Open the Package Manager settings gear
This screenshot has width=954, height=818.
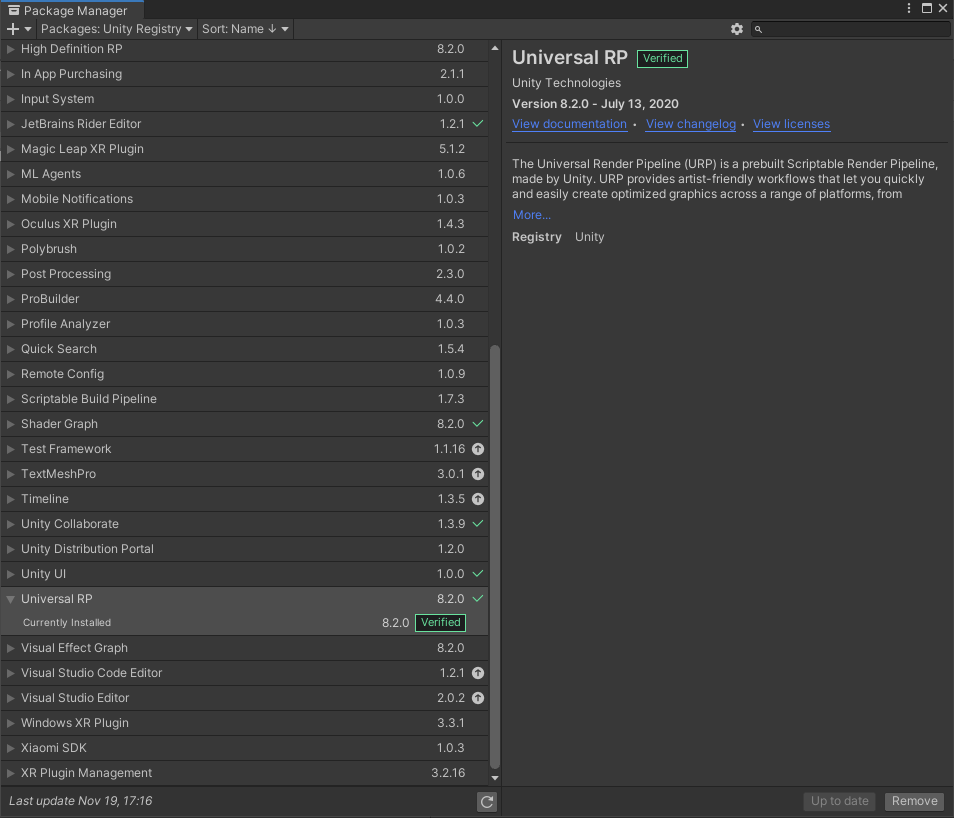[x=737, y=29]
